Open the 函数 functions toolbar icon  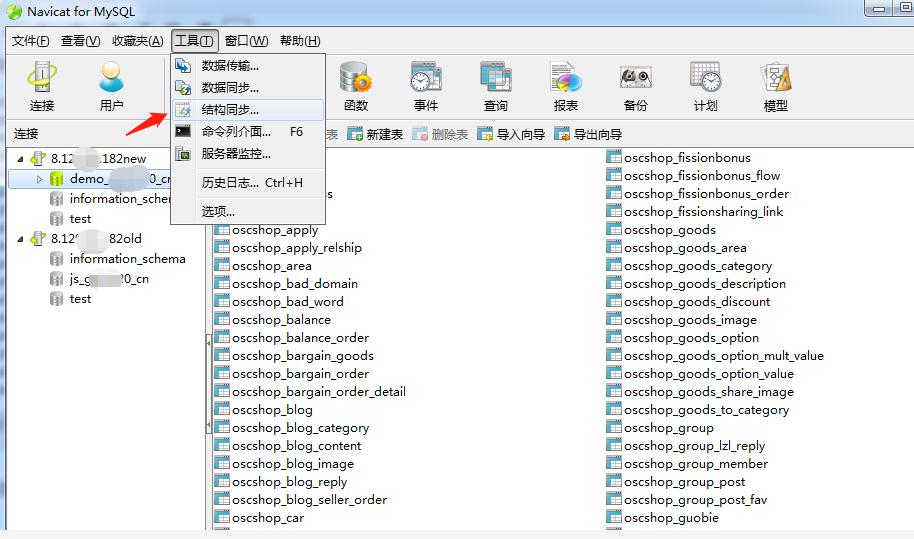coord(356,86)
